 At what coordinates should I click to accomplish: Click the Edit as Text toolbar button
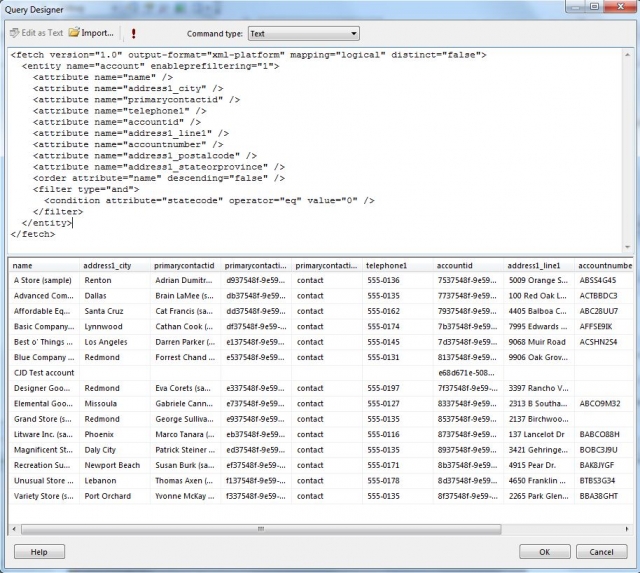click(x=36, y=33)
